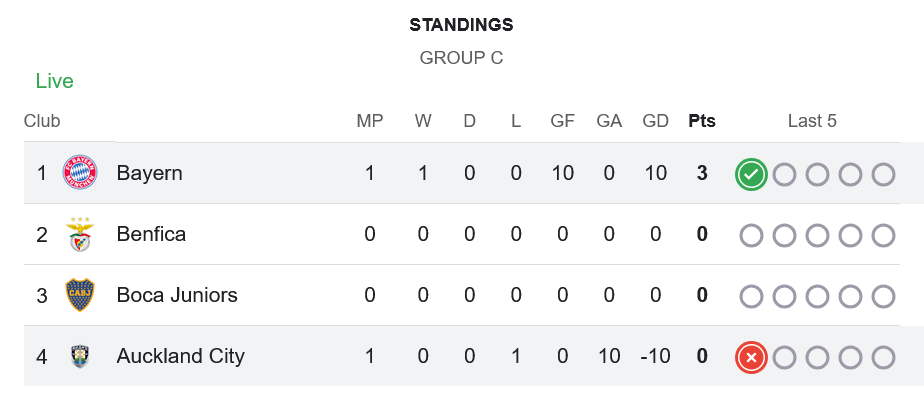This screenshot has height=403, width=924.
Task: Click the GD column header
Action: click(x=656, y=121)
